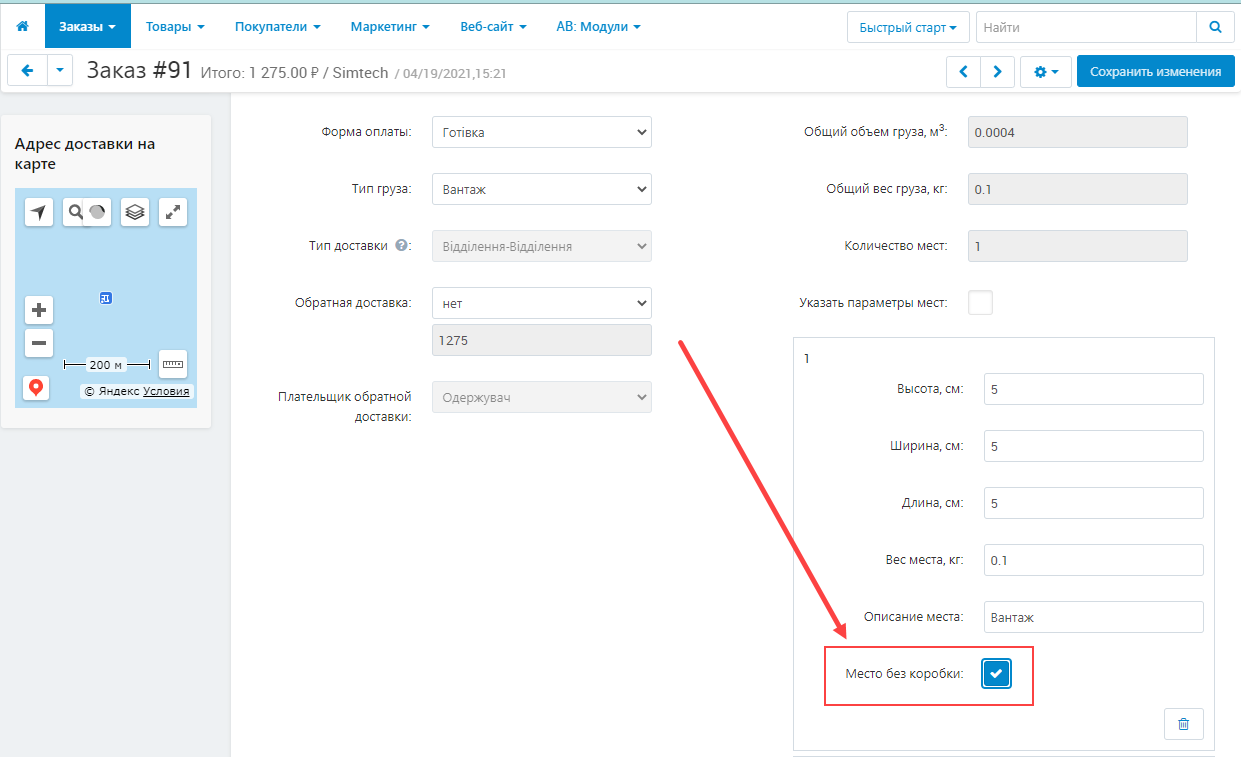The image size is (1241, 757).
Task: Expand the 'Обратная доставка' dropdown
Action: coord(541,303)
